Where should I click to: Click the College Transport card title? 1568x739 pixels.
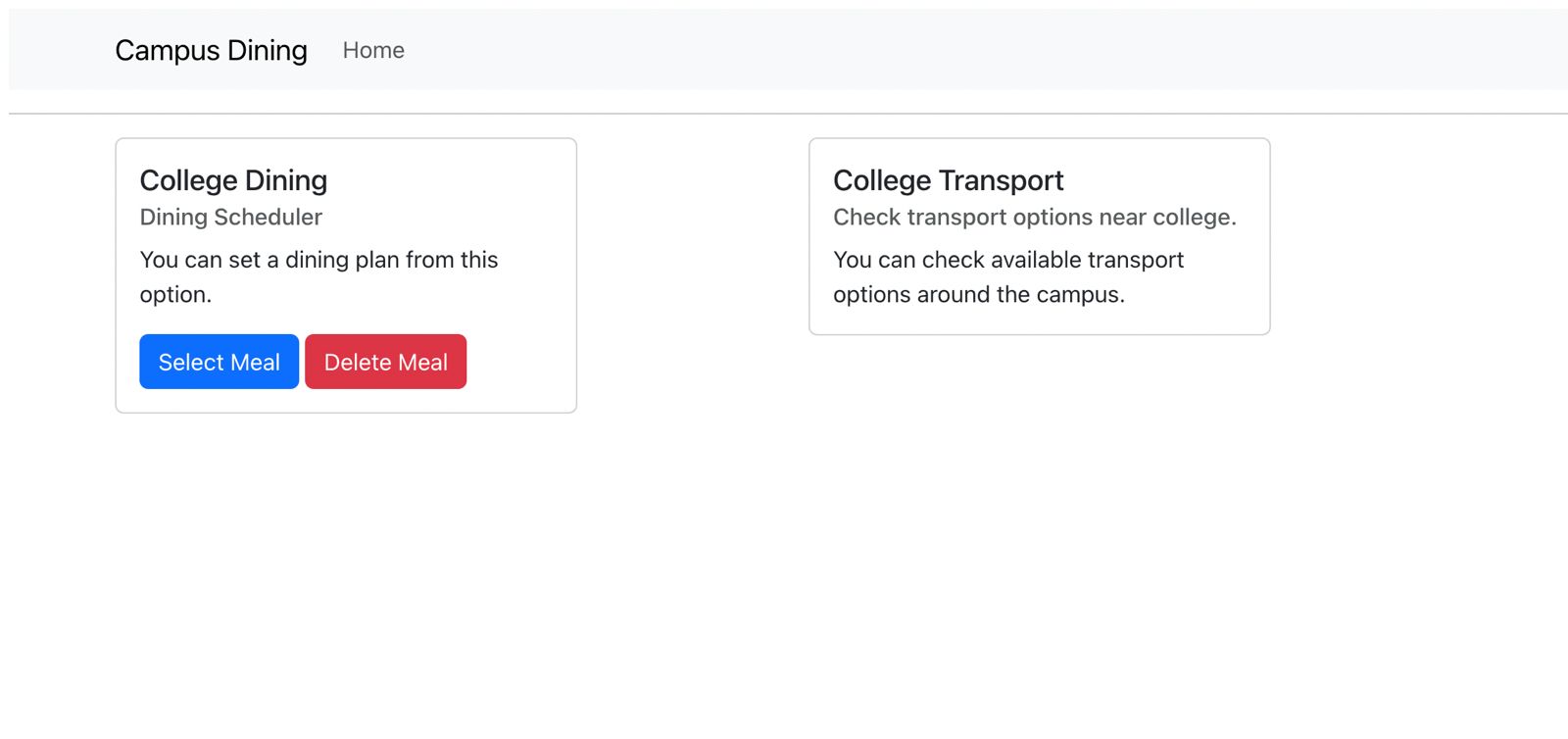(x=948, y=180)
